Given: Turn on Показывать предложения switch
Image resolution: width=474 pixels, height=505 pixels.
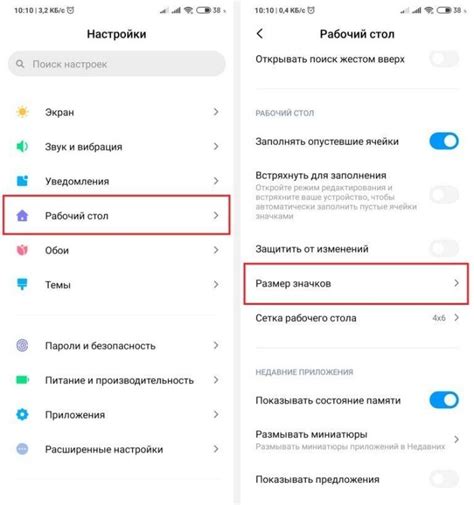Looking at the screenshot, I should 444,479.
